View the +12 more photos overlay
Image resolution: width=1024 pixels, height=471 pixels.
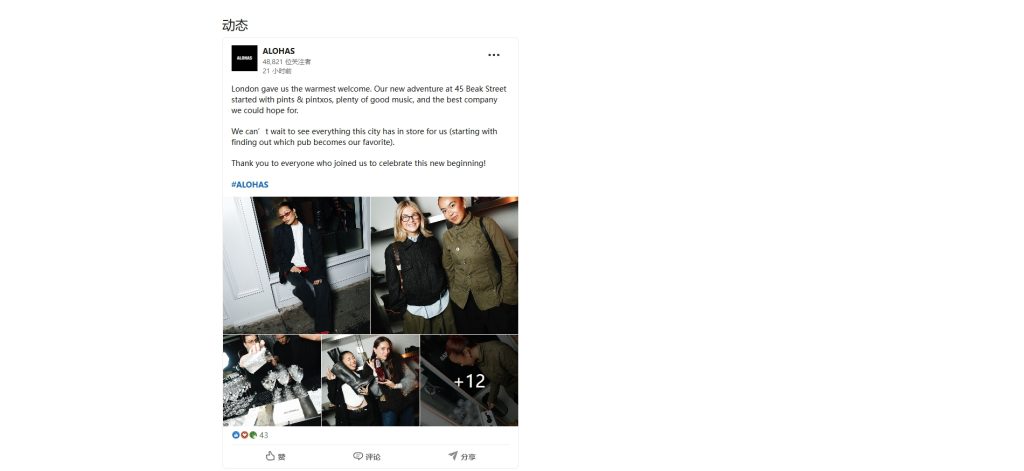point(469,380)
